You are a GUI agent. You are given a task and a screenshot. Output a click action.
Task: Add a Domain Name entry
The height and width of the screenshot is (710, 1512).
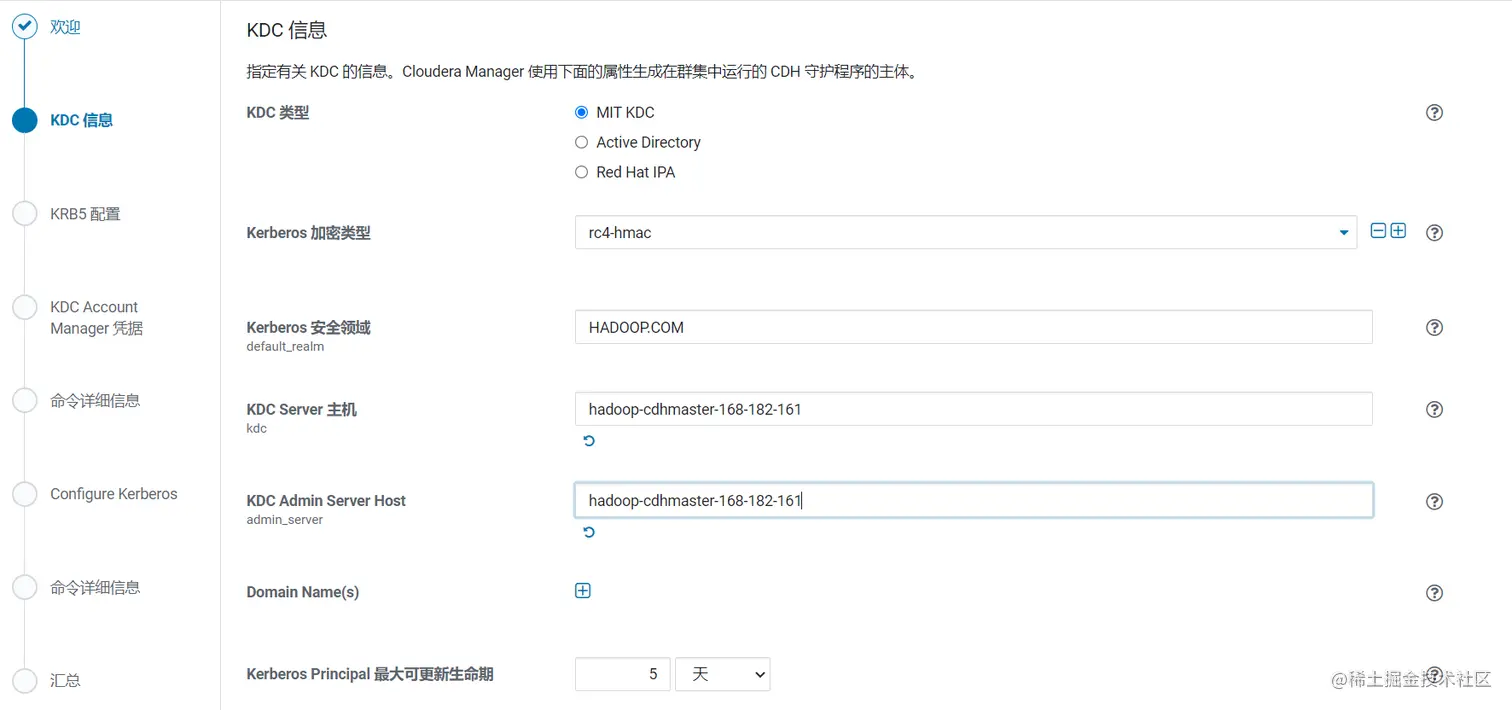coord(583,591)
